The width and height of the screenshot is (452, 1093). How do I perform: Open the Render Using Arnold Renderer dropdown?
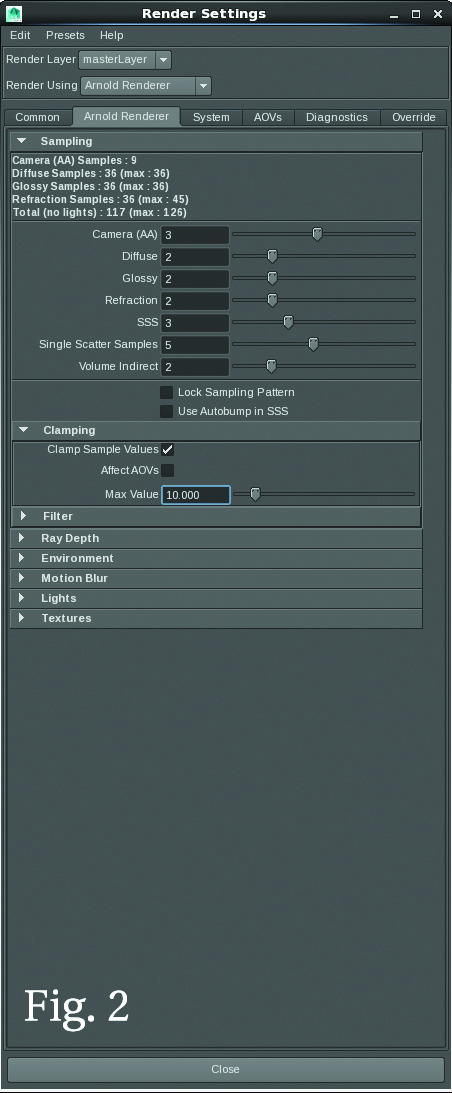[x=146, y=86]
